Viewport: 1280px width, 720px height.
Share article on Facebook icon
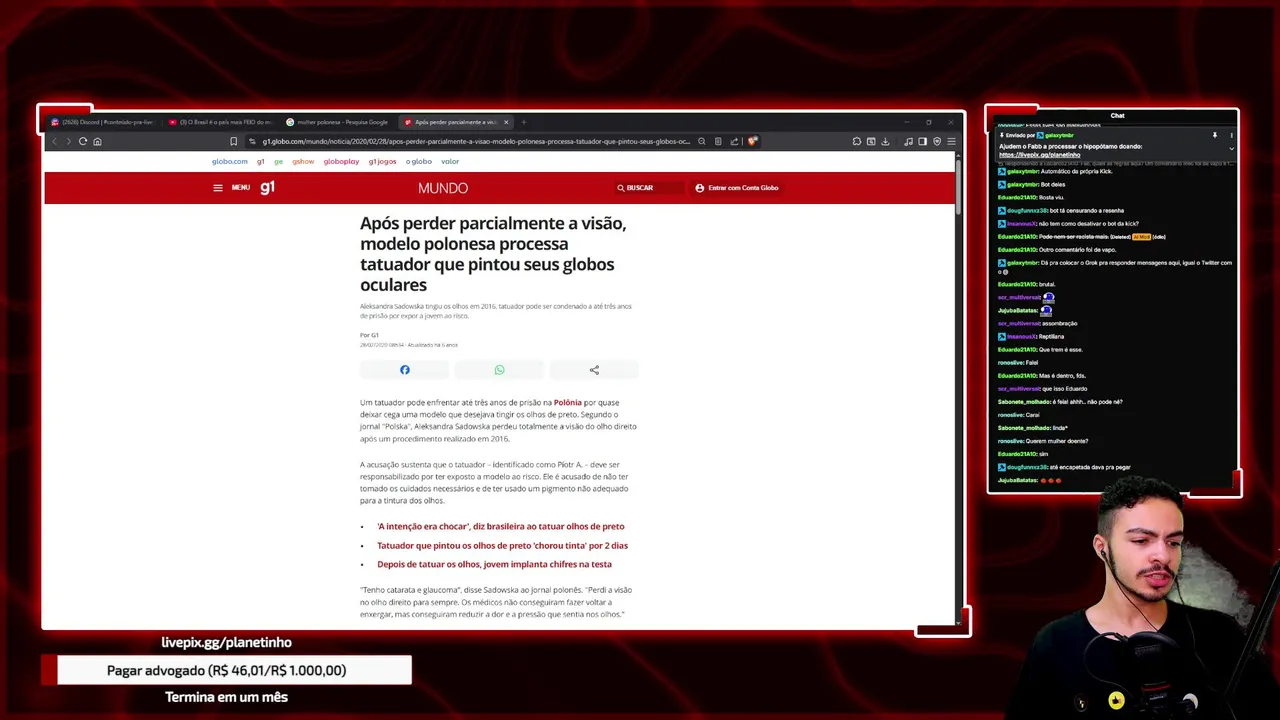(405, 370)
